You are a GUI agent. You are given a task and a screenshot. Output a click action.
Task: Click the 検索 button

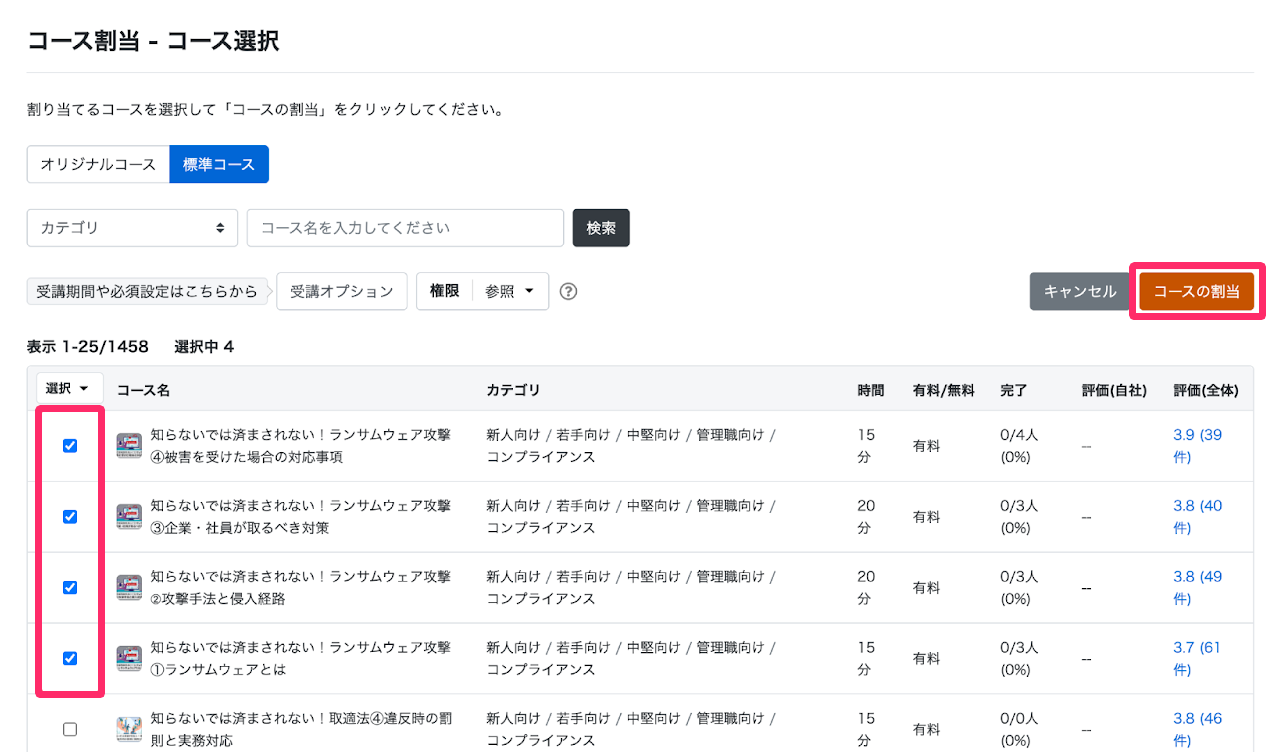click(x=601, y=228)
